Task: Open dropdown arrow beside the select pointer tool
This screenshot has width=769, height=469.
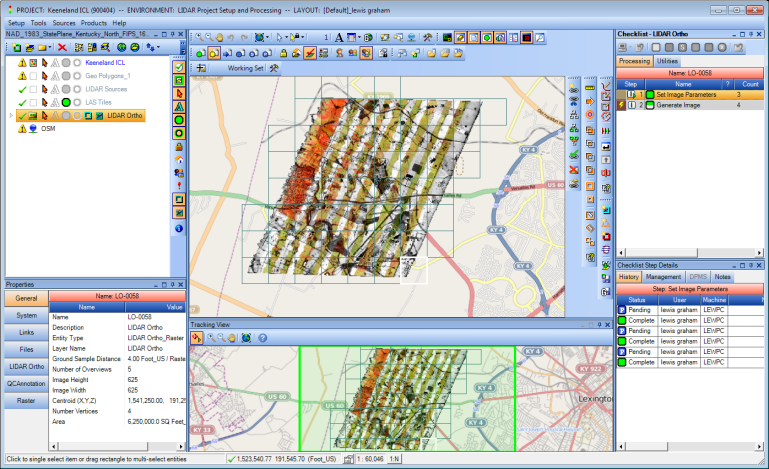Action: pyautogui.click(x=288, y=37)
